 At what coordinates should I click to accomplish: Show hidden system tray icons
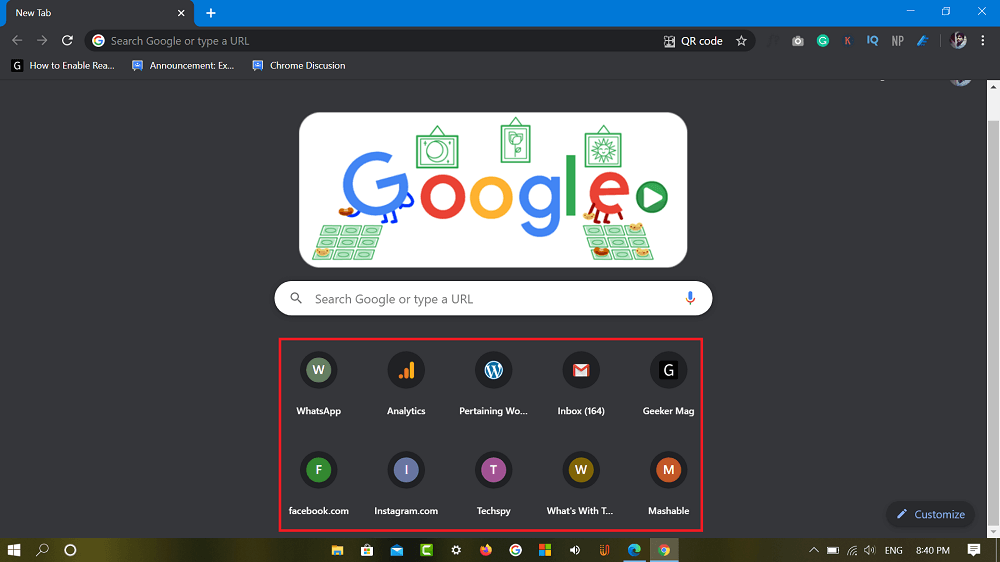pyautogui.click(x=814, y=550)
